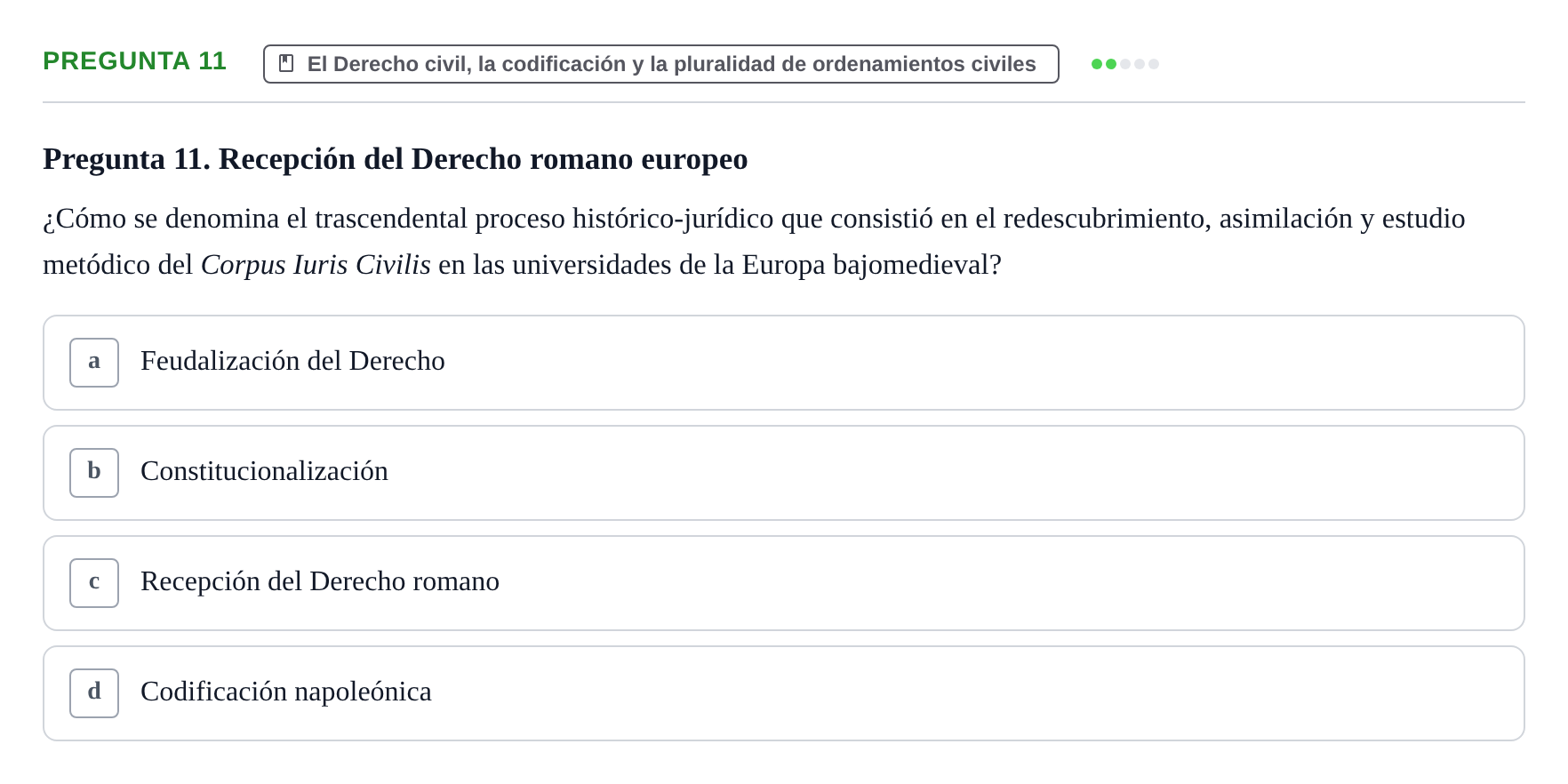The image size is (1568, 784).
Task: Click the book icon in the topic tag
Action: click(x=286, y=64)
